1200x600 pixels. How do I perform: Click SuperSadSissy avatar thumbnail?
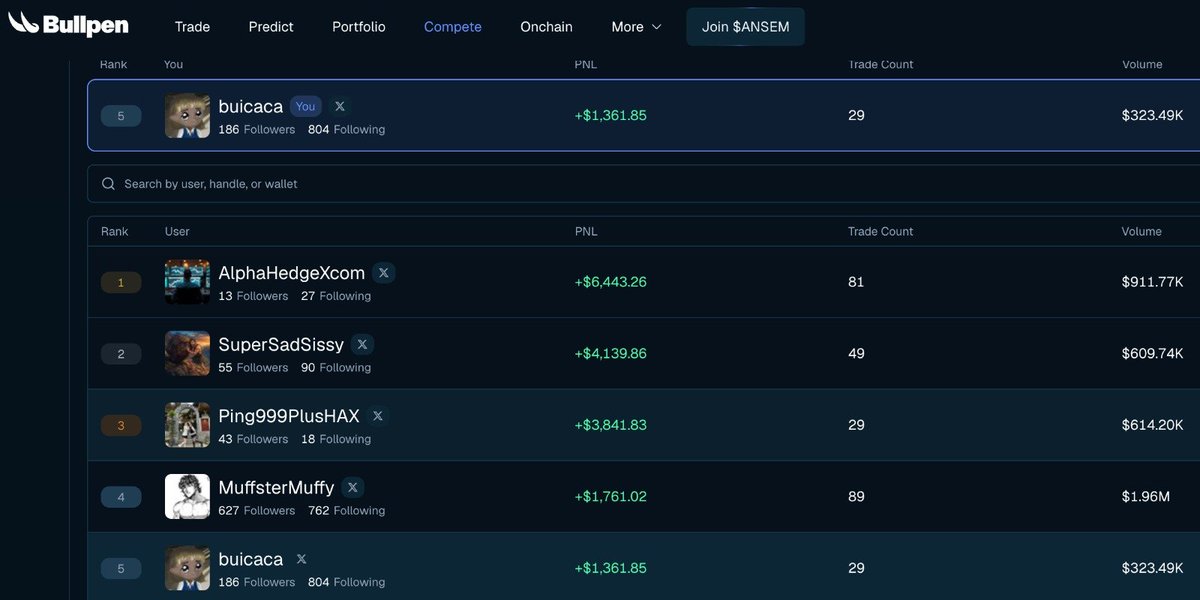187,353
